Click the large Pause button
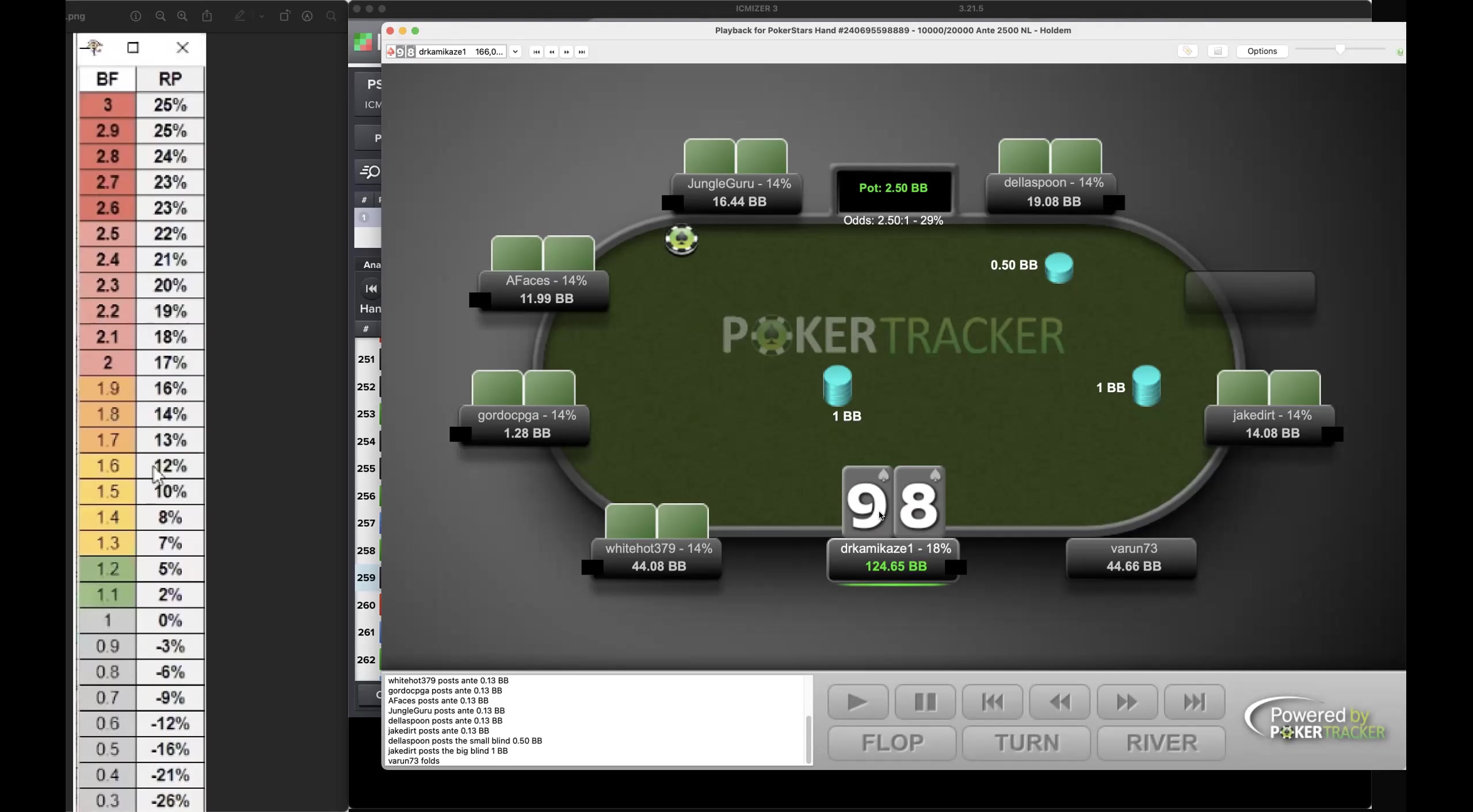1473x812 pixels. 925,702
